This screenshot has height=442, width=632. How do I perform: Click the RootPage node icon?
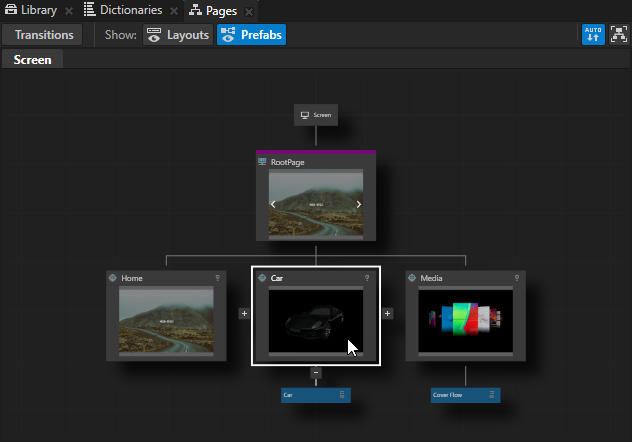[x=263, y=161]
